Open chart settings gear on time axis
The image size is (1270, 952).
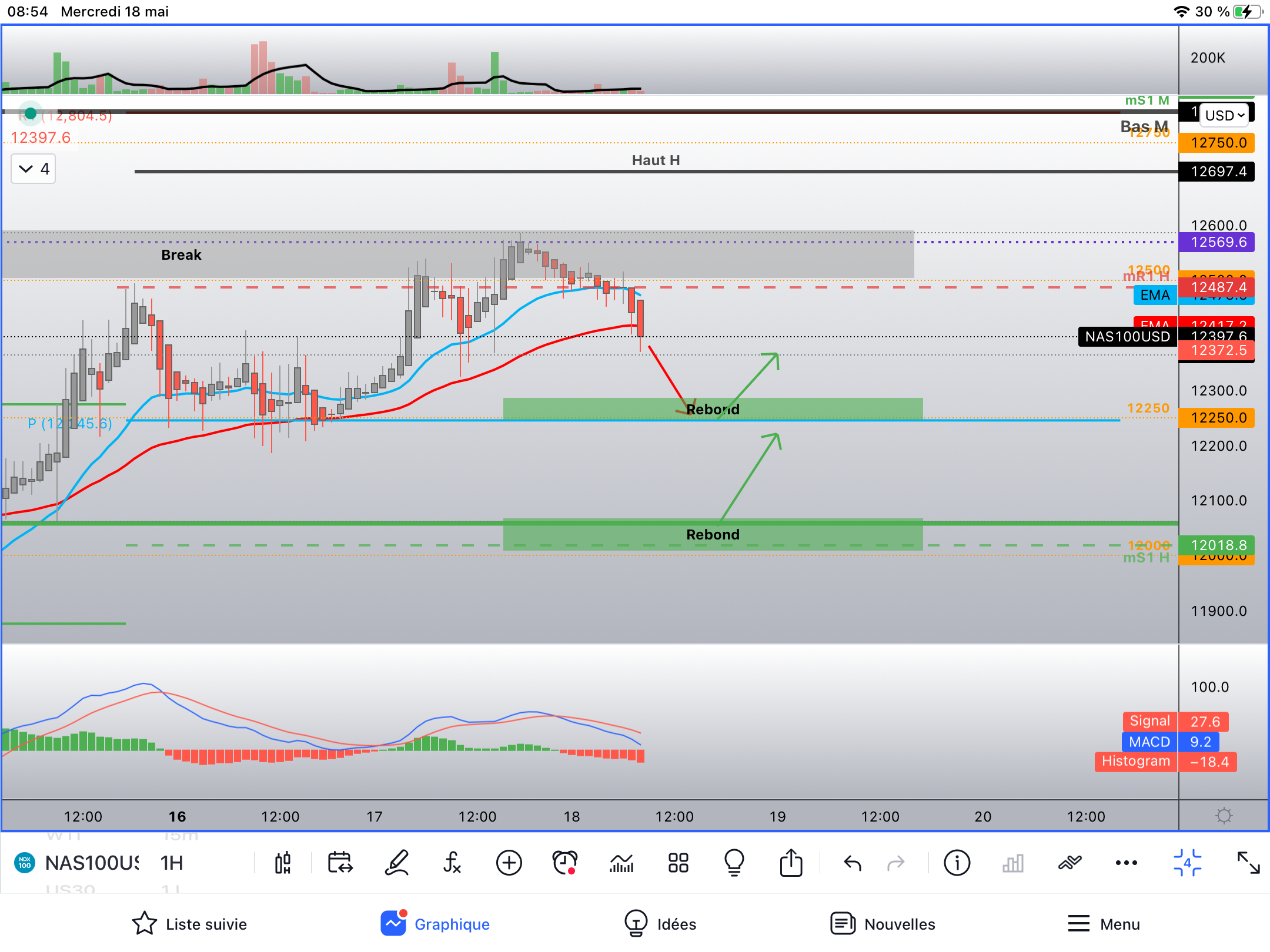coord(1224,816)
